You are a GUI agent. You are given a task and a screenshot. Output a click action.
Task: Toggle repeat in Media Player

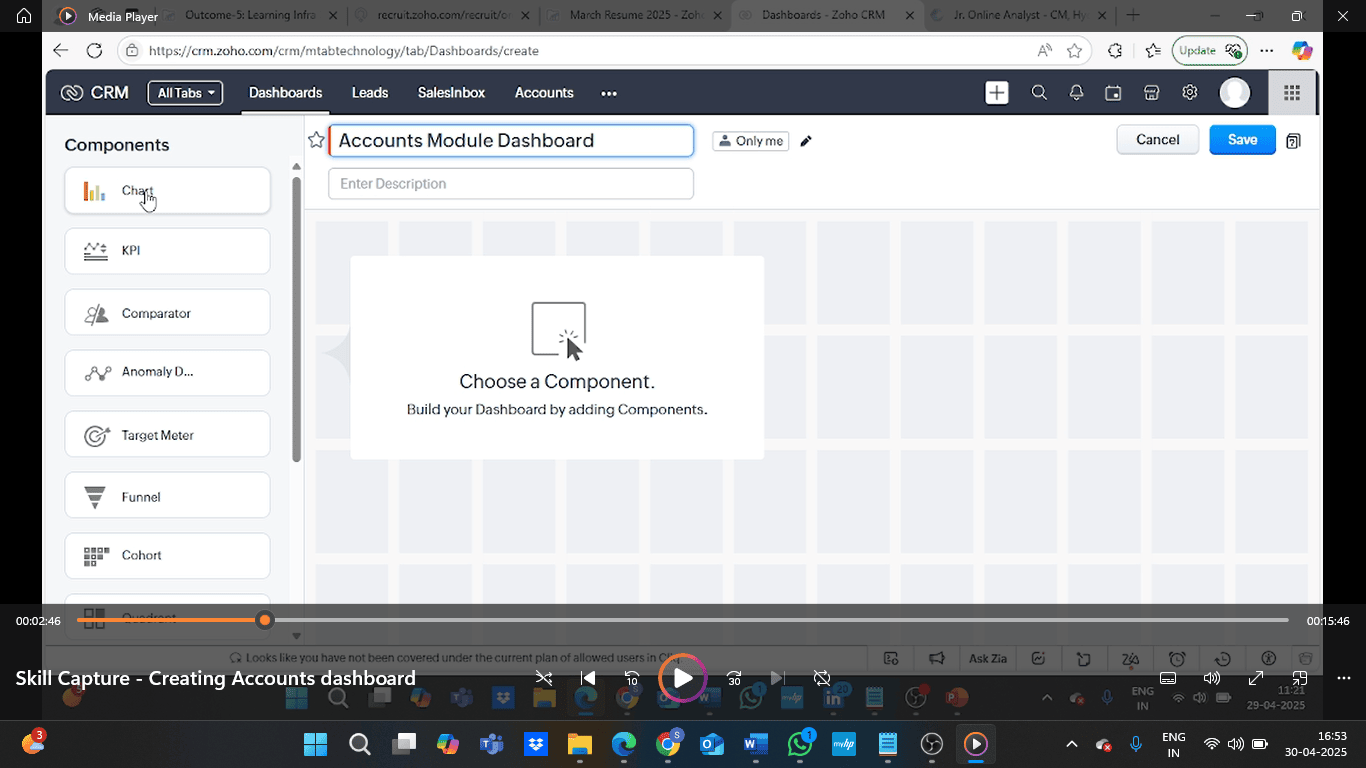click(x=822, y=678)
